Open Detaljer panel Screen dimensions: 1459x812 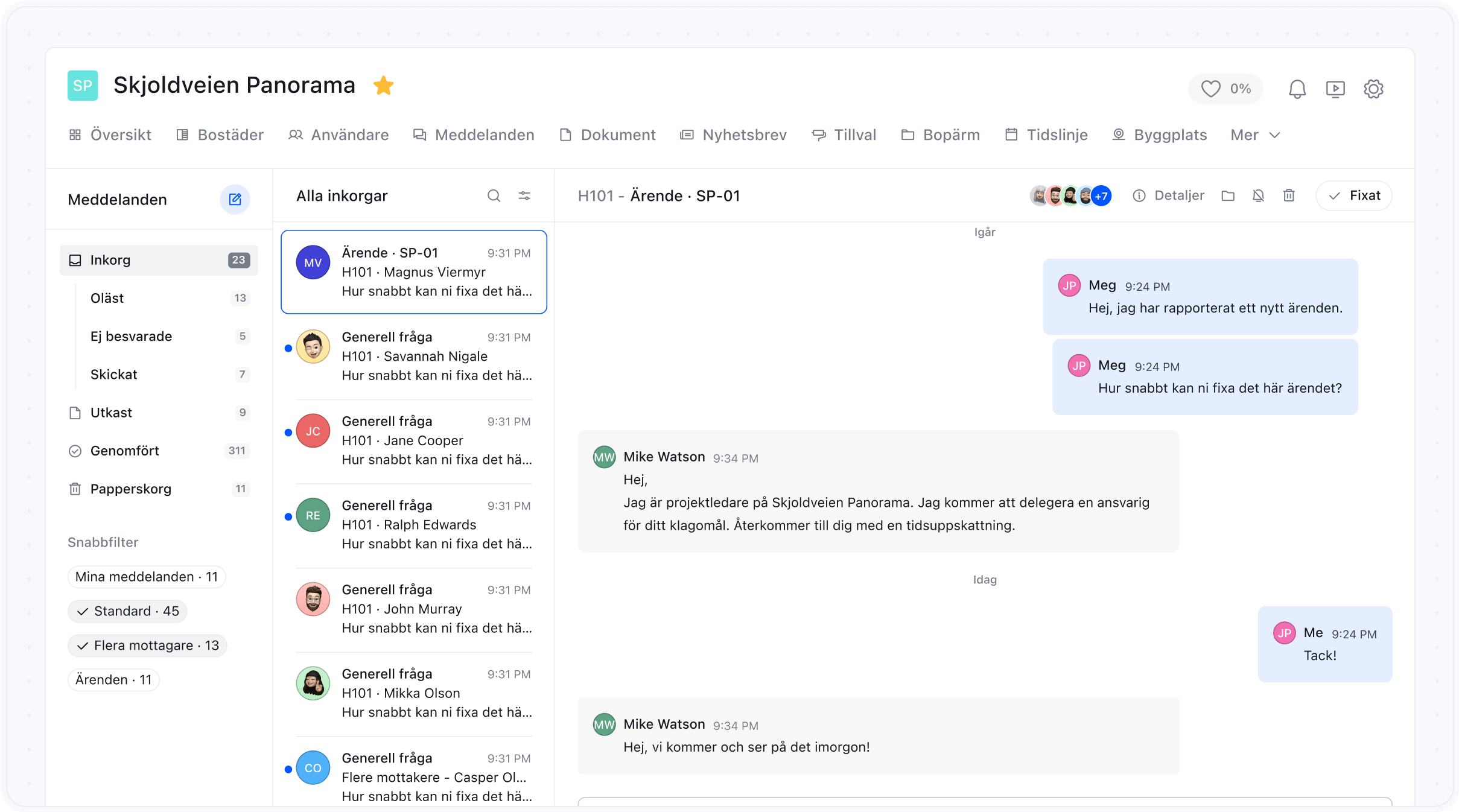[x=1169, y=195]
